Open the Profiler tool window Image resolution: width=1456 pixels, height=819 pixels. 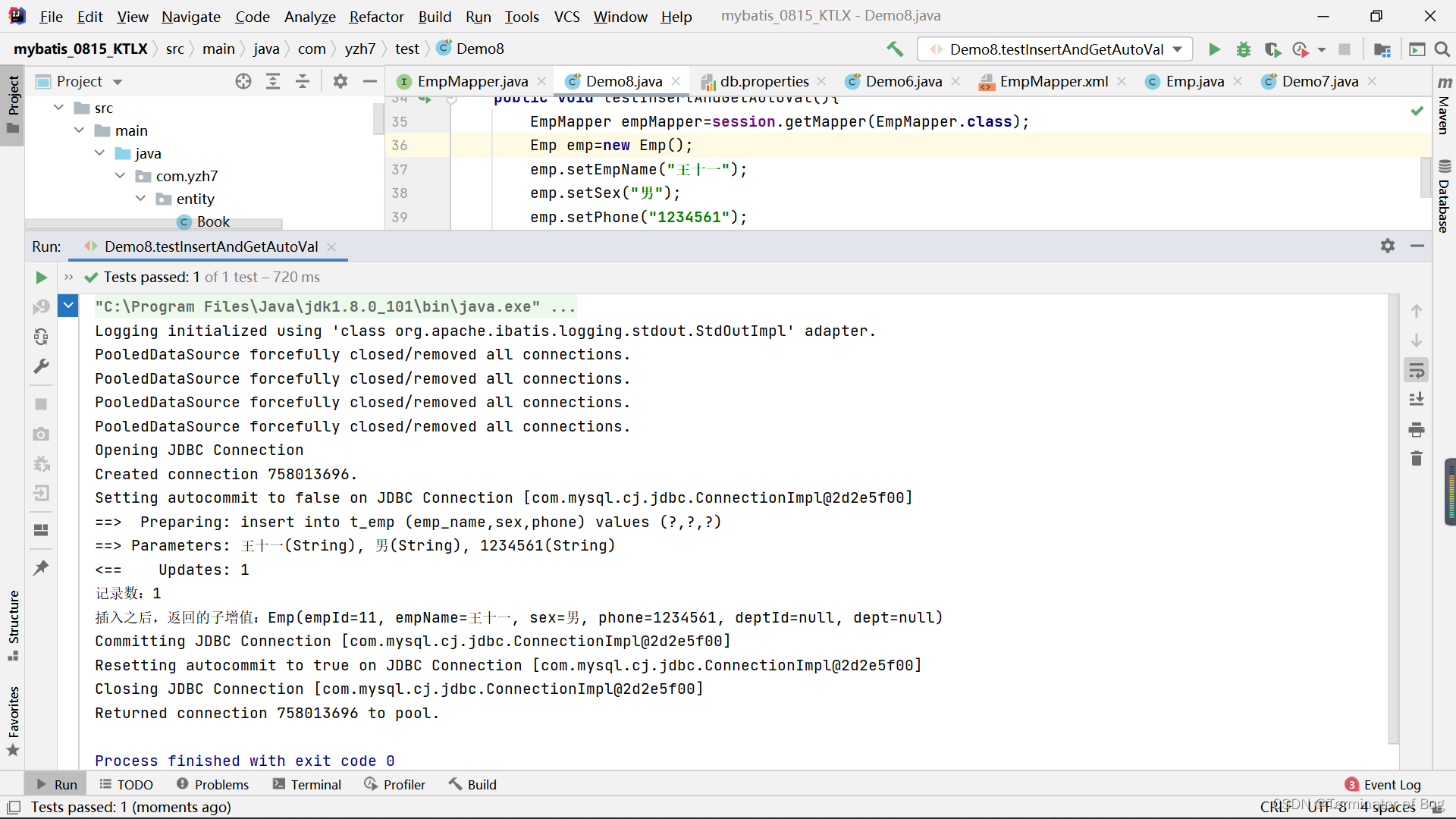[395, 784]
